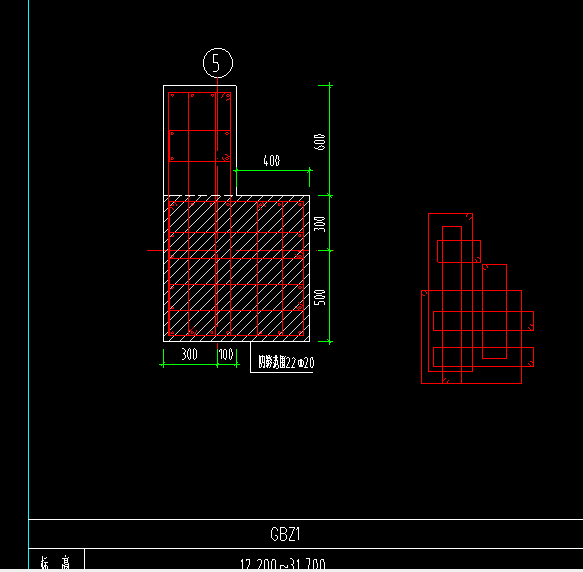Select the leader line under annotation text
Image resolution: width=583 pixels, height=572 pixels.
point(281,372)
